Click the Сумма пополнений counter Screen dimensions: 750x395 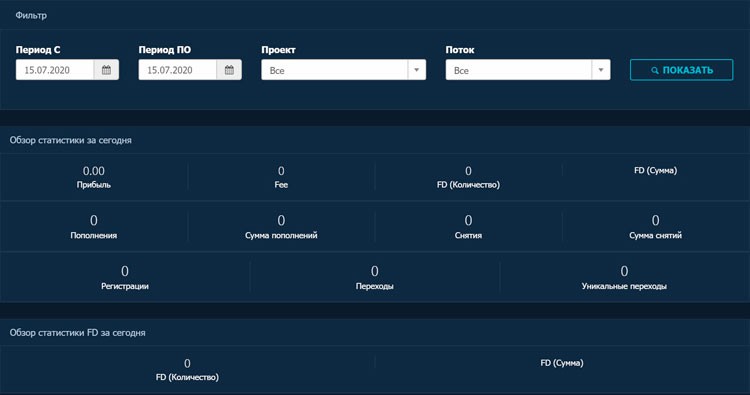[x=281, y=227]
